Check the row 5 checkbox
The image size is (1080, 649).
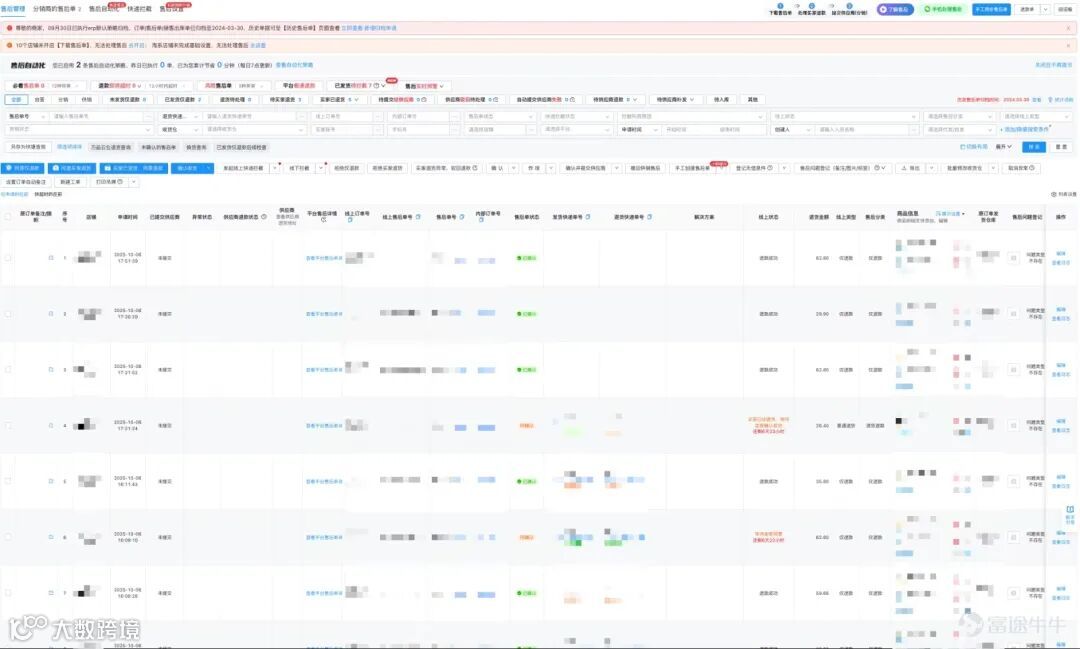point(8,481)
